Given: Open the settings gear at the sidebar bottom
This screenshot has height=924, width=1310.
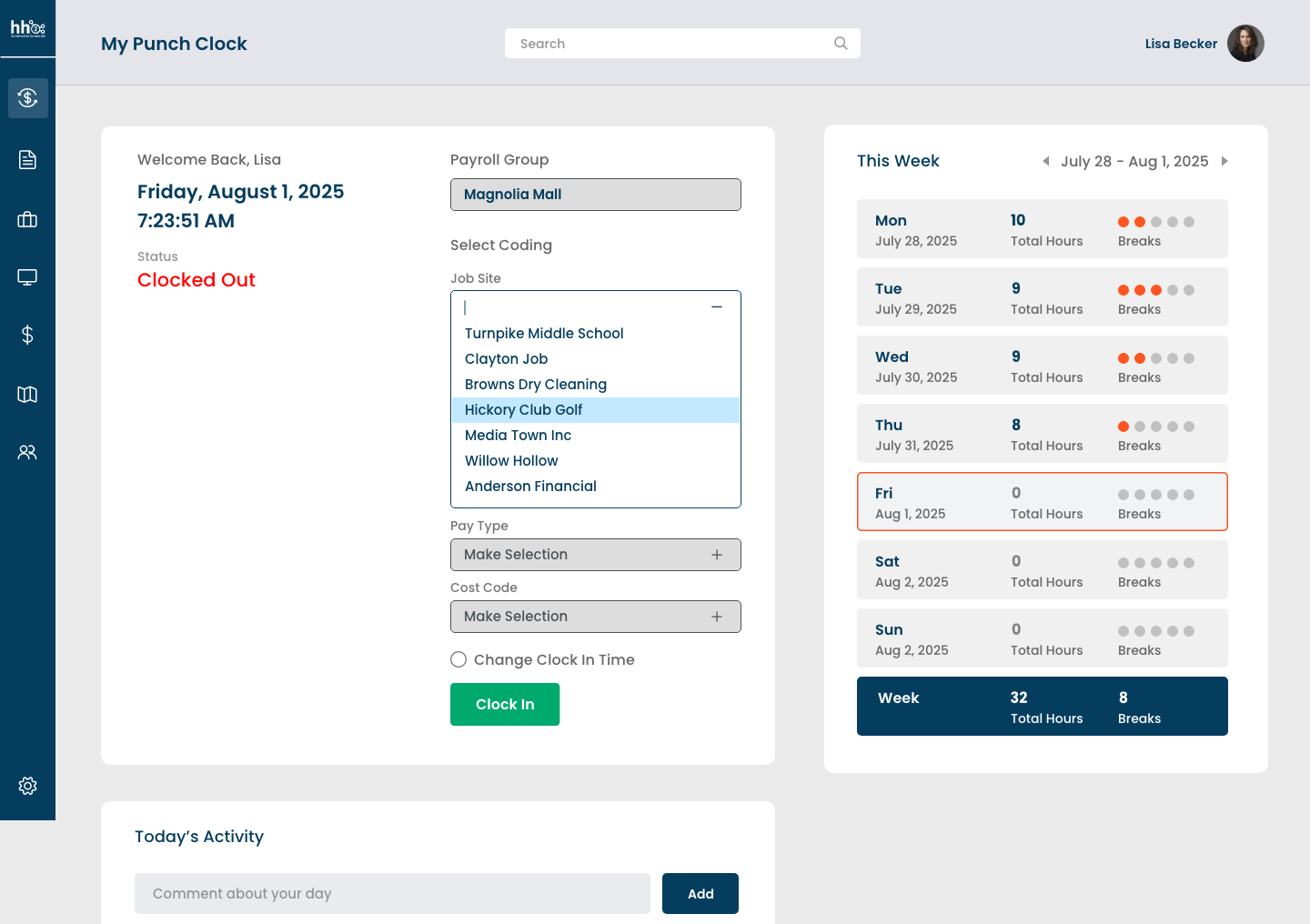Looking at the screenshot, I should tap(27, 786).
